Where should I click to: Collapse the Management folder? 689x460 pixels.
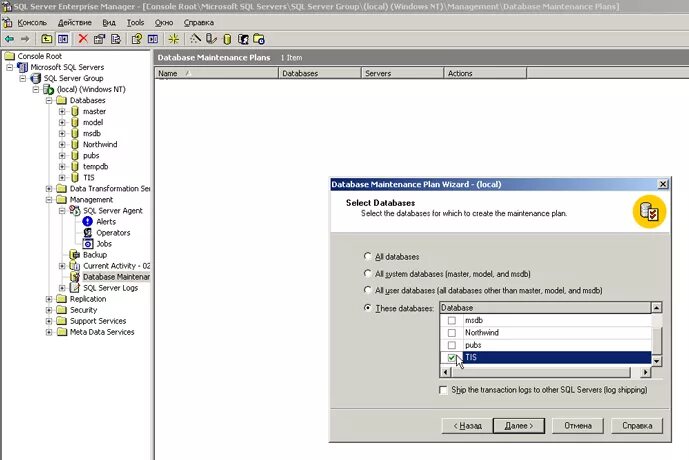(x=49, y=200)
